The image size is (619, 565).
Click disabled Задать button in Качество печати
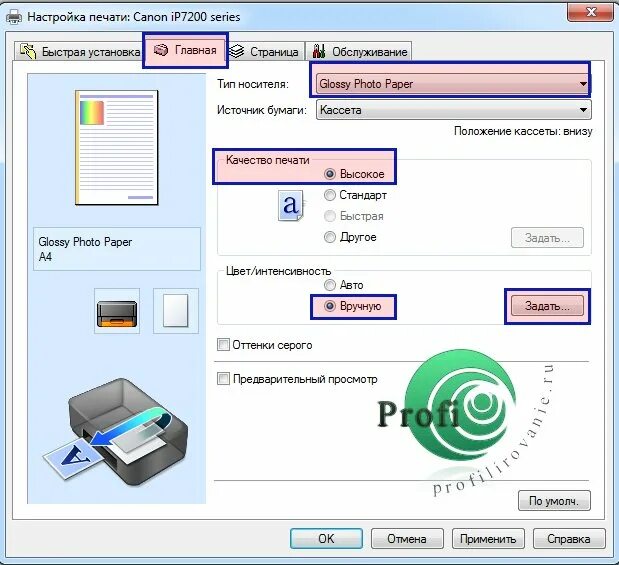[547, 238]
